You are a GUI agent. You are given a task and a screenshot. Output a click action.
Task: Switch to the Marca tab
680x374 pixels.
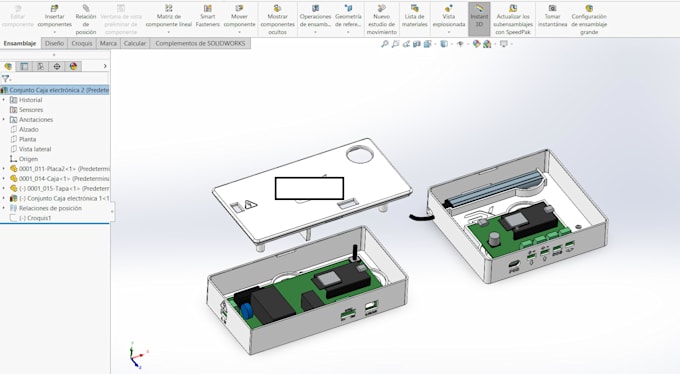[x=108, y=43]
